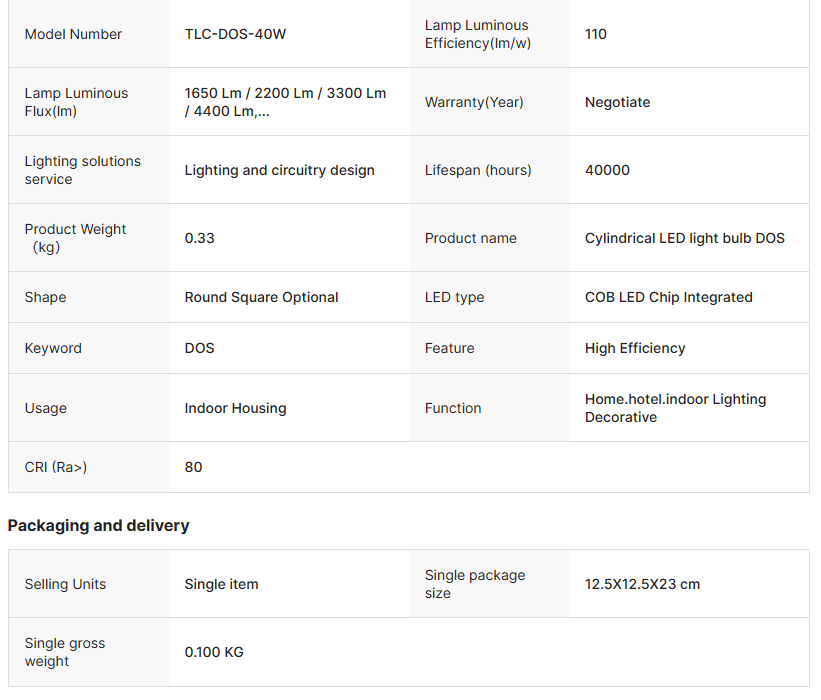This screenshot has width=821, height=700.
Task: Click the Warranty value 'Negotiate'
Action: tap(617, 102)
